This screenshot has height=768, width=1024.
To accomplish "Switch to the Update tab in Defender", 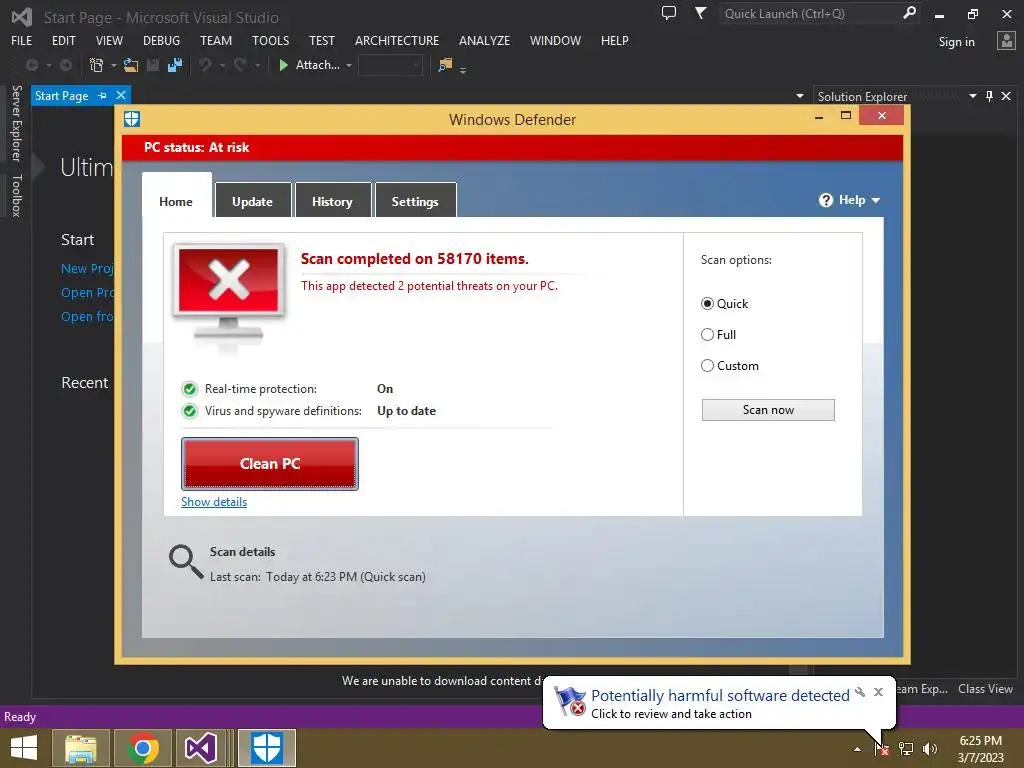I will pos(253,200).
